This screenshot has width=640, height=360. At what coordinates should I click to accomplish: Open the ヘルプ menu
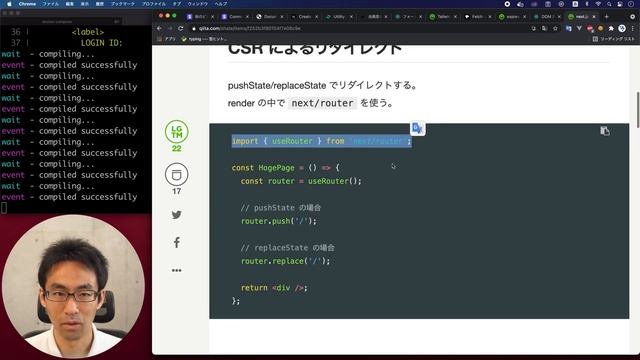221,4
